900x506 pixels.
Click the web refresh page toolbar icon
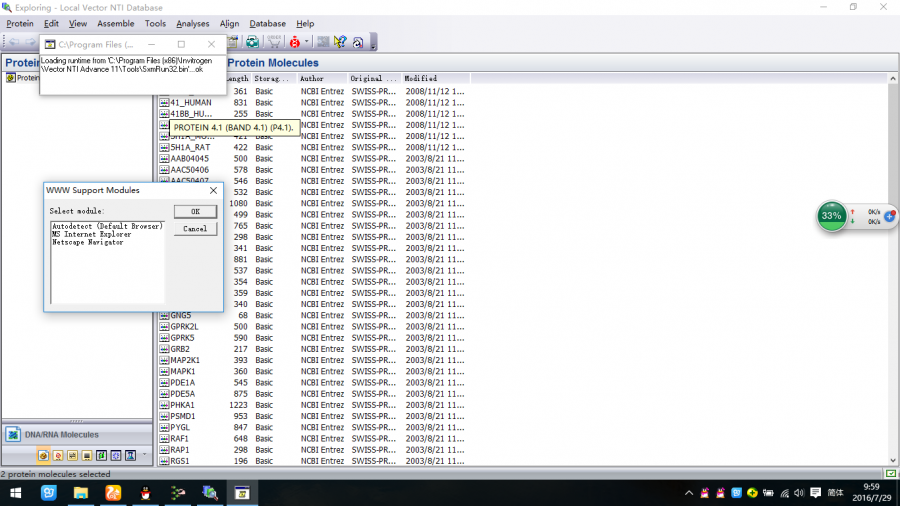358,42
